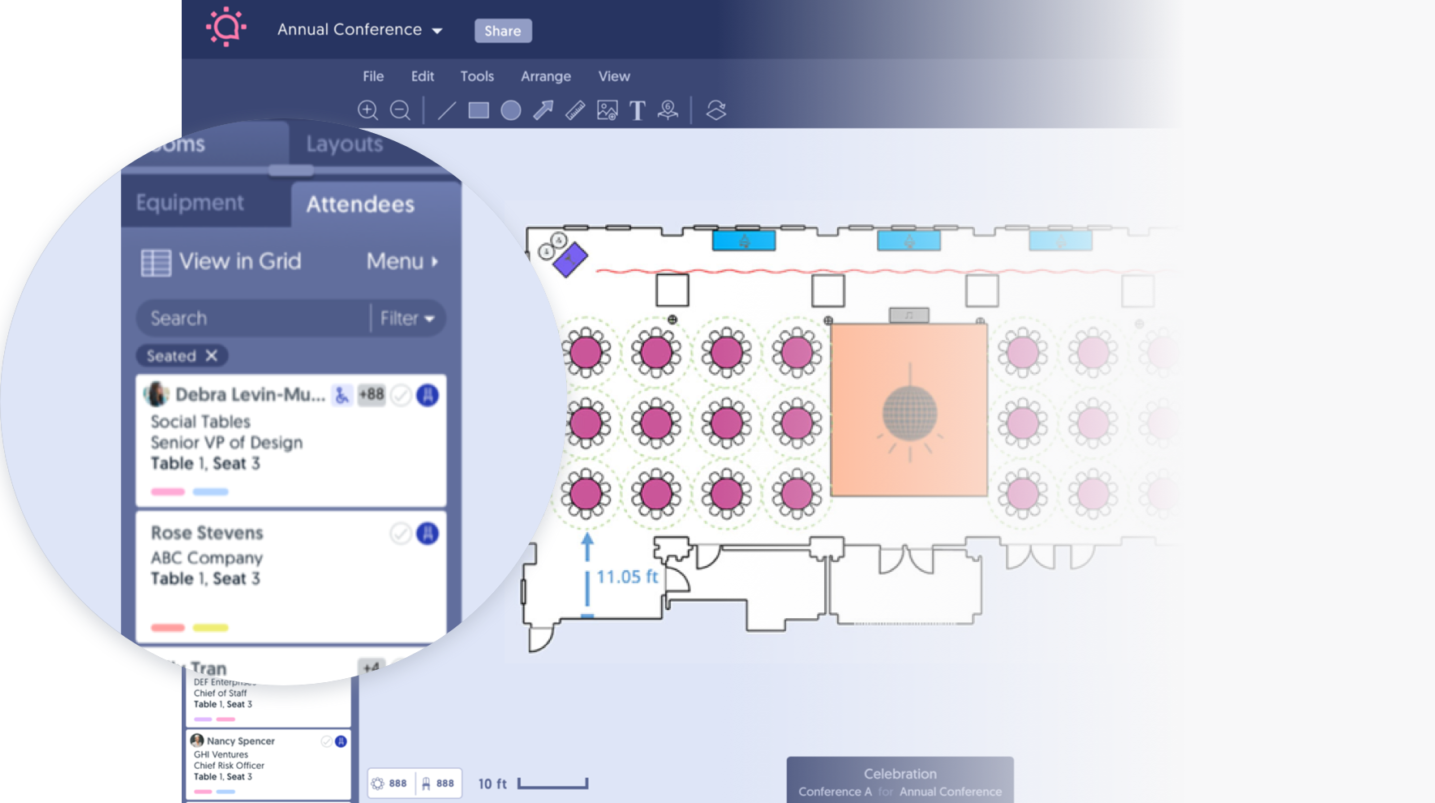The image size is (1435, 803).
Task: Click the attendee Search field
Action: pyautogui.click(x=250, y=318)
